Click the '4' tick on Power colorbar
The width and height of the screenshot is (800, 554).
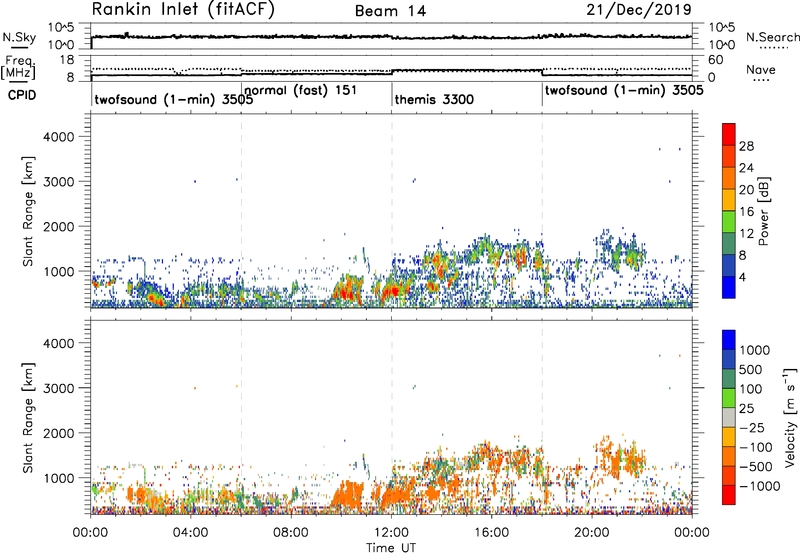coord(743,278)
